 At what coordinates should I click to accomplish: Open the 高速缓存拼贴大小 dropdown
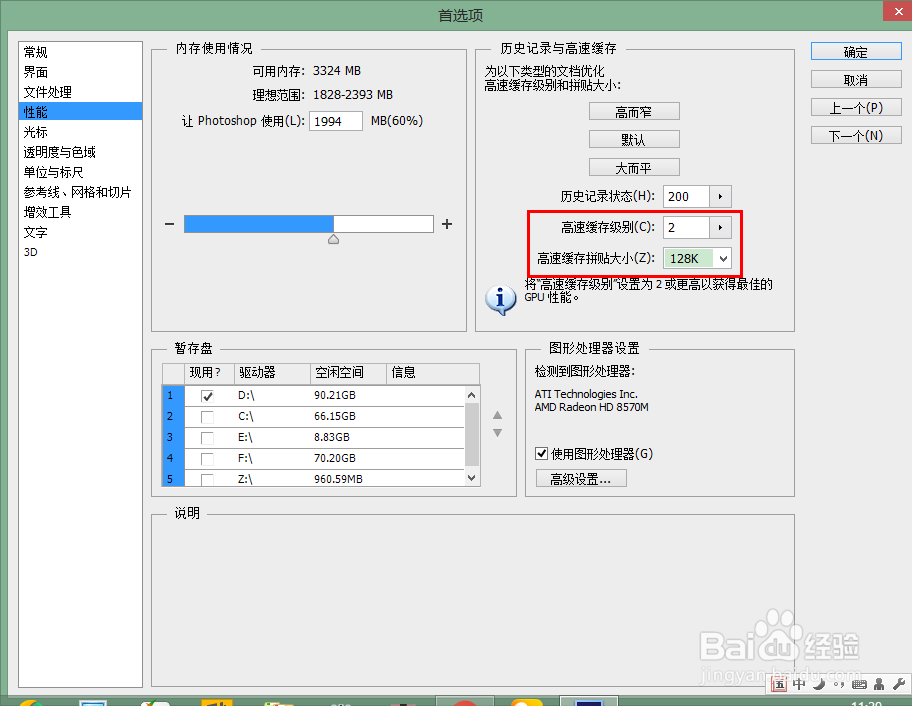click(x=697, y=258)
